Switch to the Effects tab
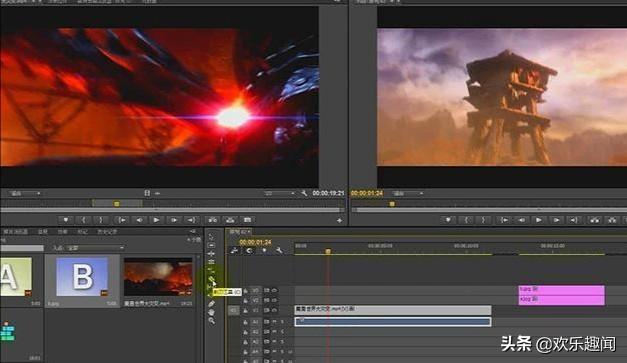 tap(62, 231)
